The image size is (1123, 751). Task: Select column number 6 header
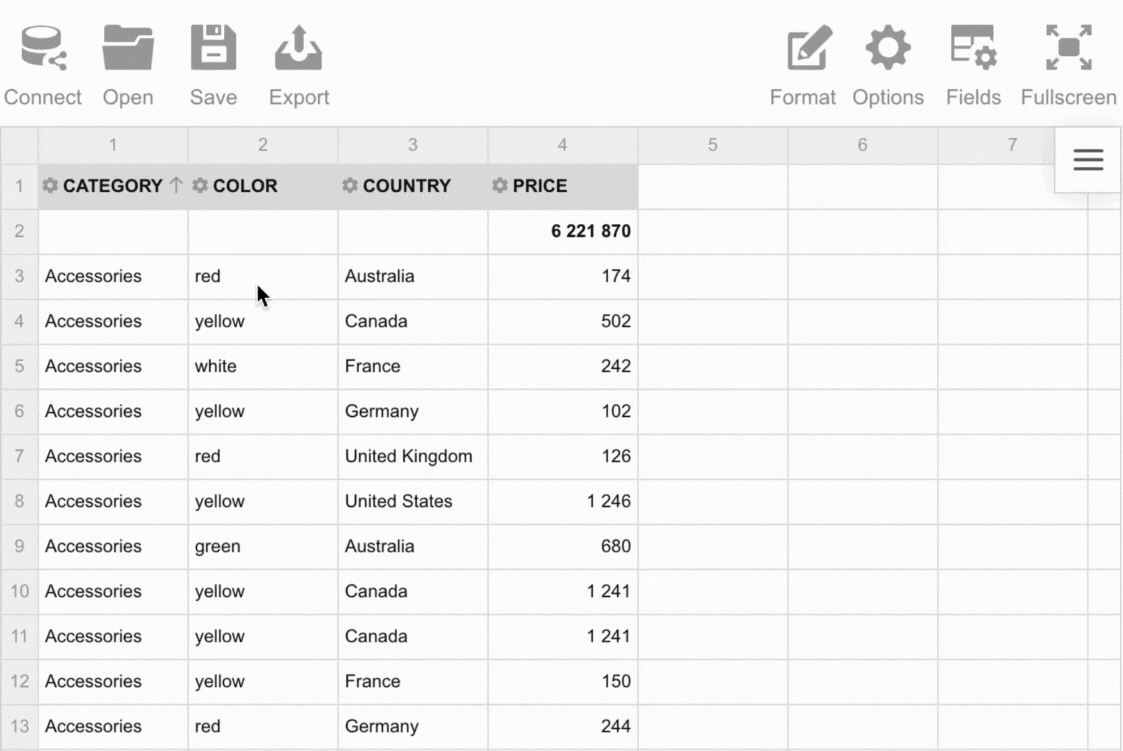[862, 145]
